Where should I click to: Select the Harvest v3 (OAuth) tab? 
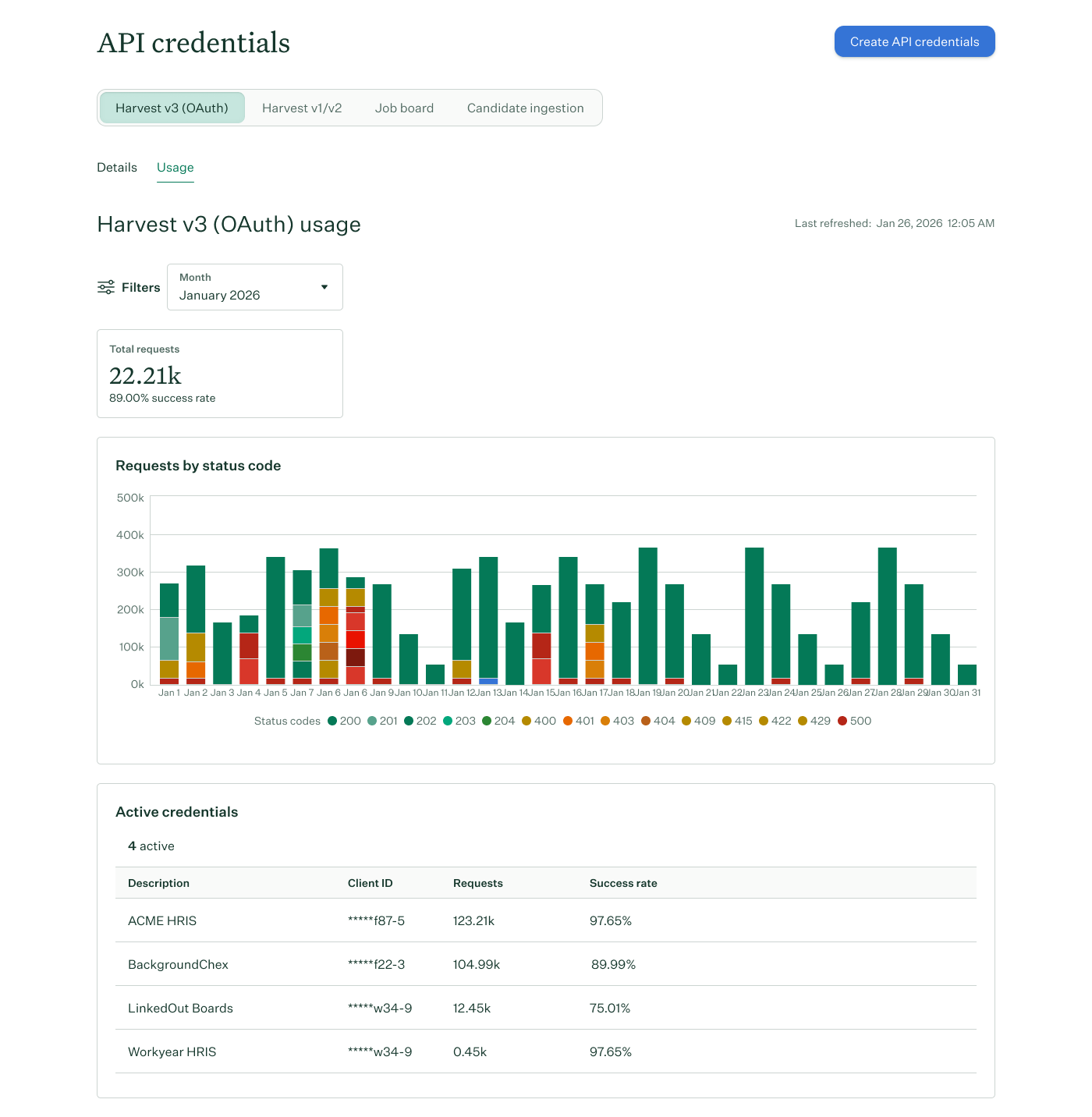[x=172, y=108]
